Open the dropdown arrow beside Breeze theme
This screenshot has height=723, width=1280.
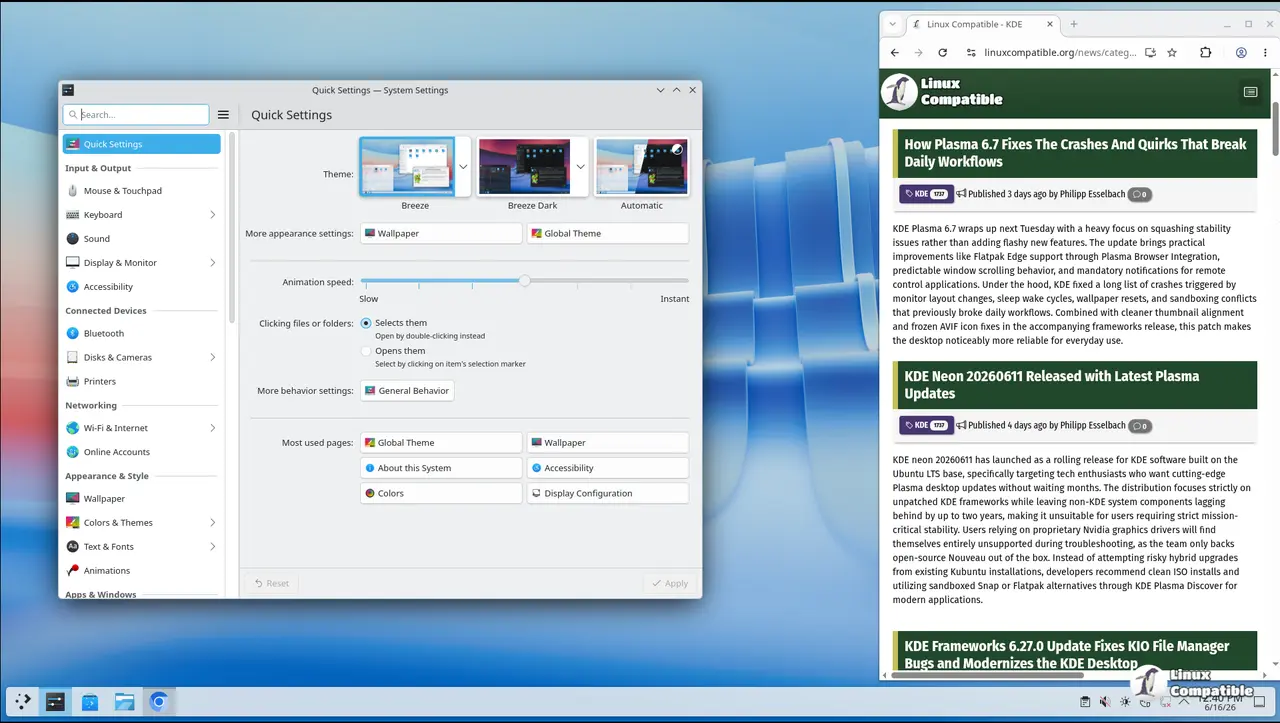[x=463, y=167]
